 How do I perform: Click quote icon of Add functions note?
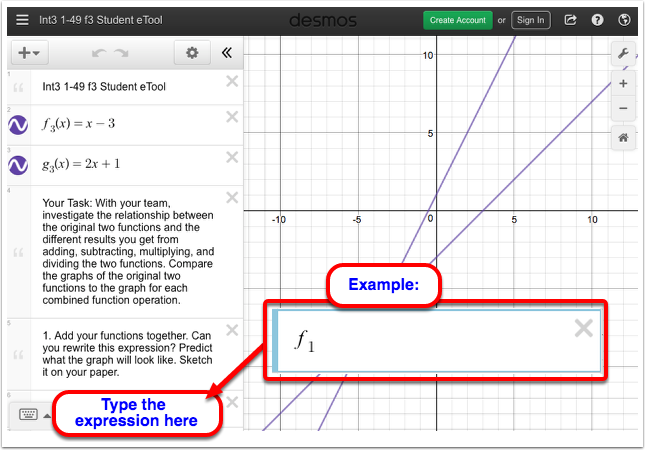pos(18,354)
